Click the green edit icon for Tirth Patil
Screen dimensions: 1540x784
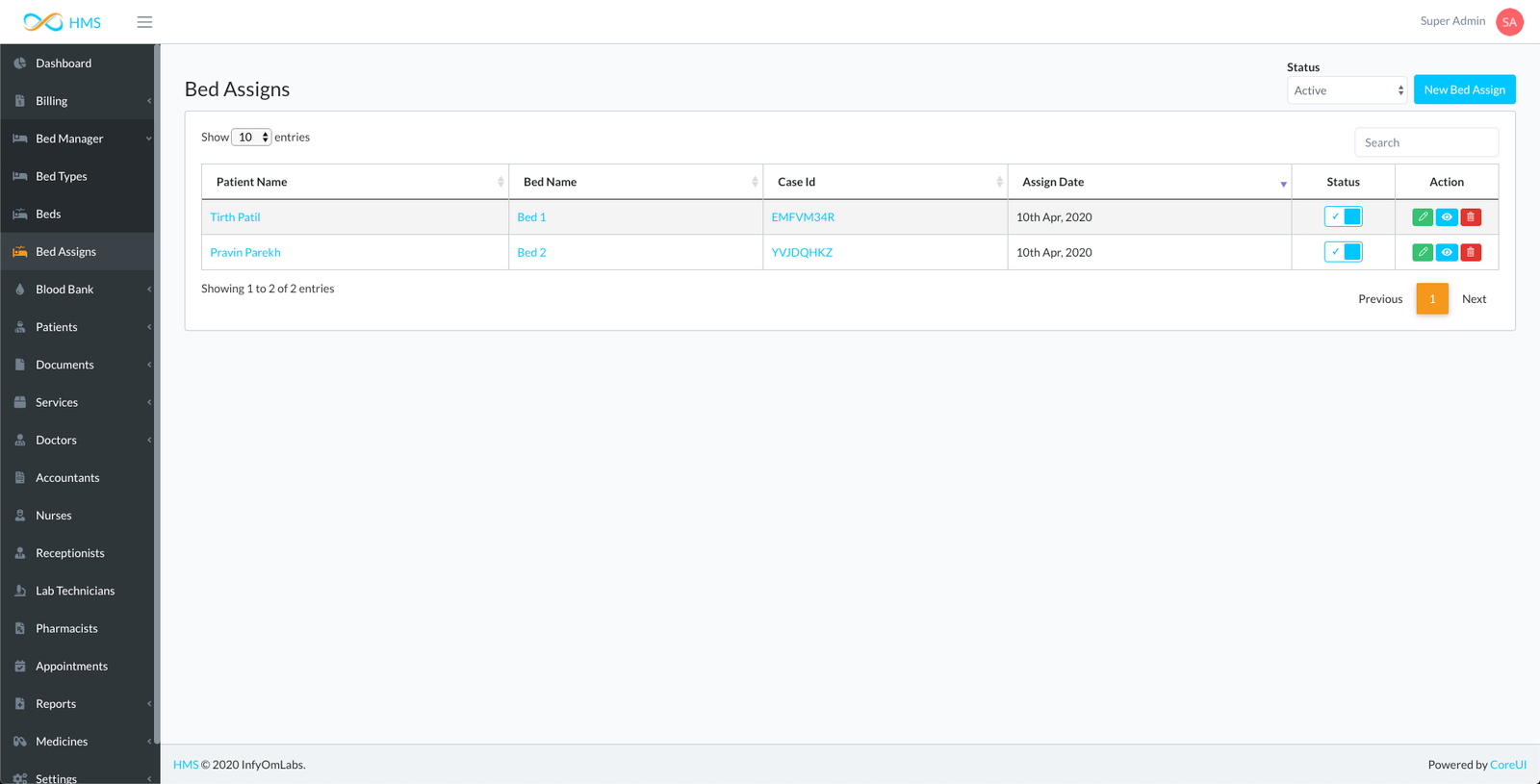pyautogui.click(x=1422, y=217)
